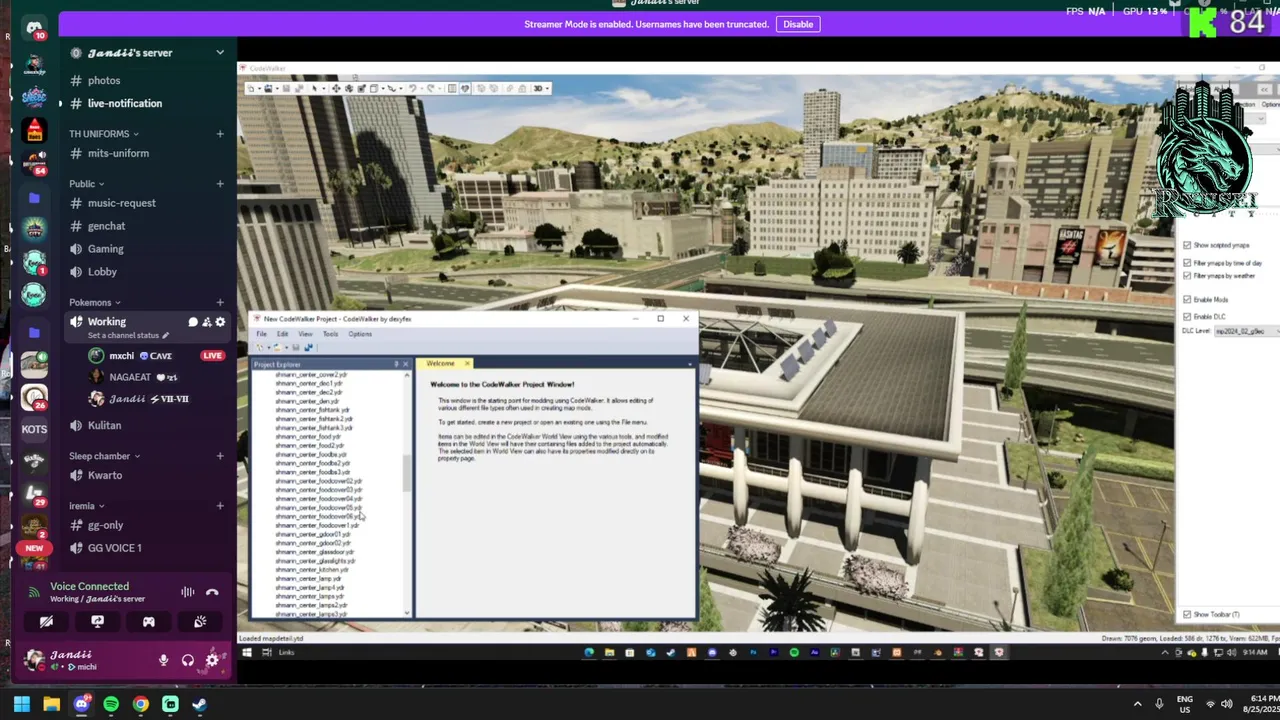Collapse the iremia category

[86, 506]
